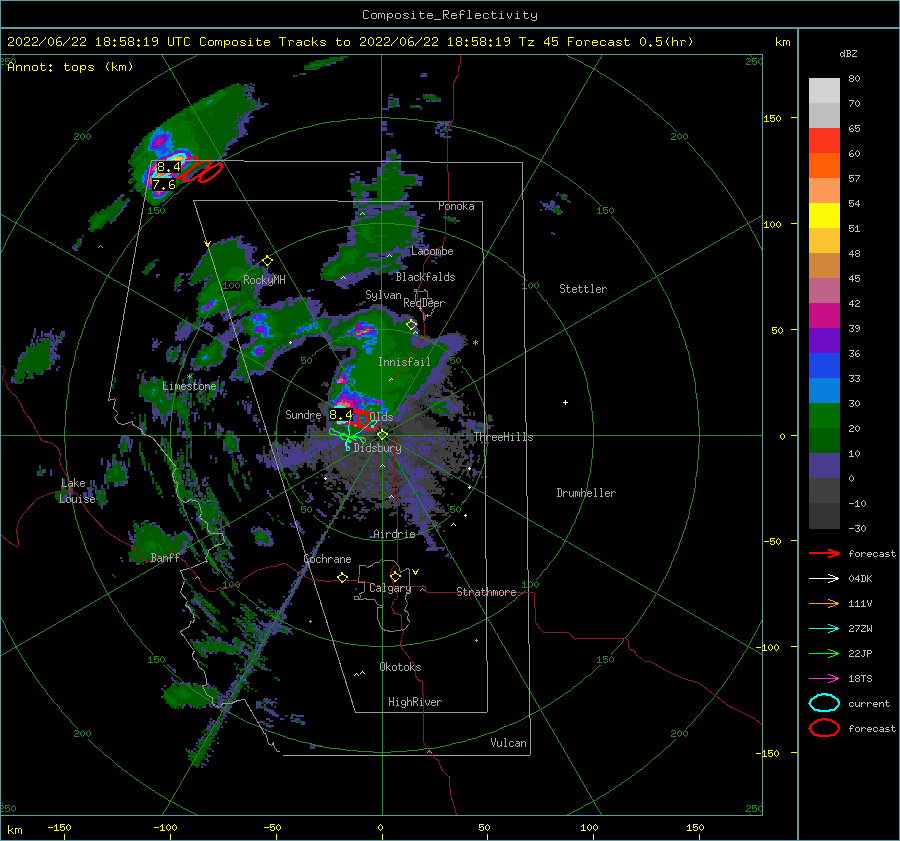The image size is (900, 841).
Task: Click the yellow diamond marker near RockyMH
Action: coord(267,261)
